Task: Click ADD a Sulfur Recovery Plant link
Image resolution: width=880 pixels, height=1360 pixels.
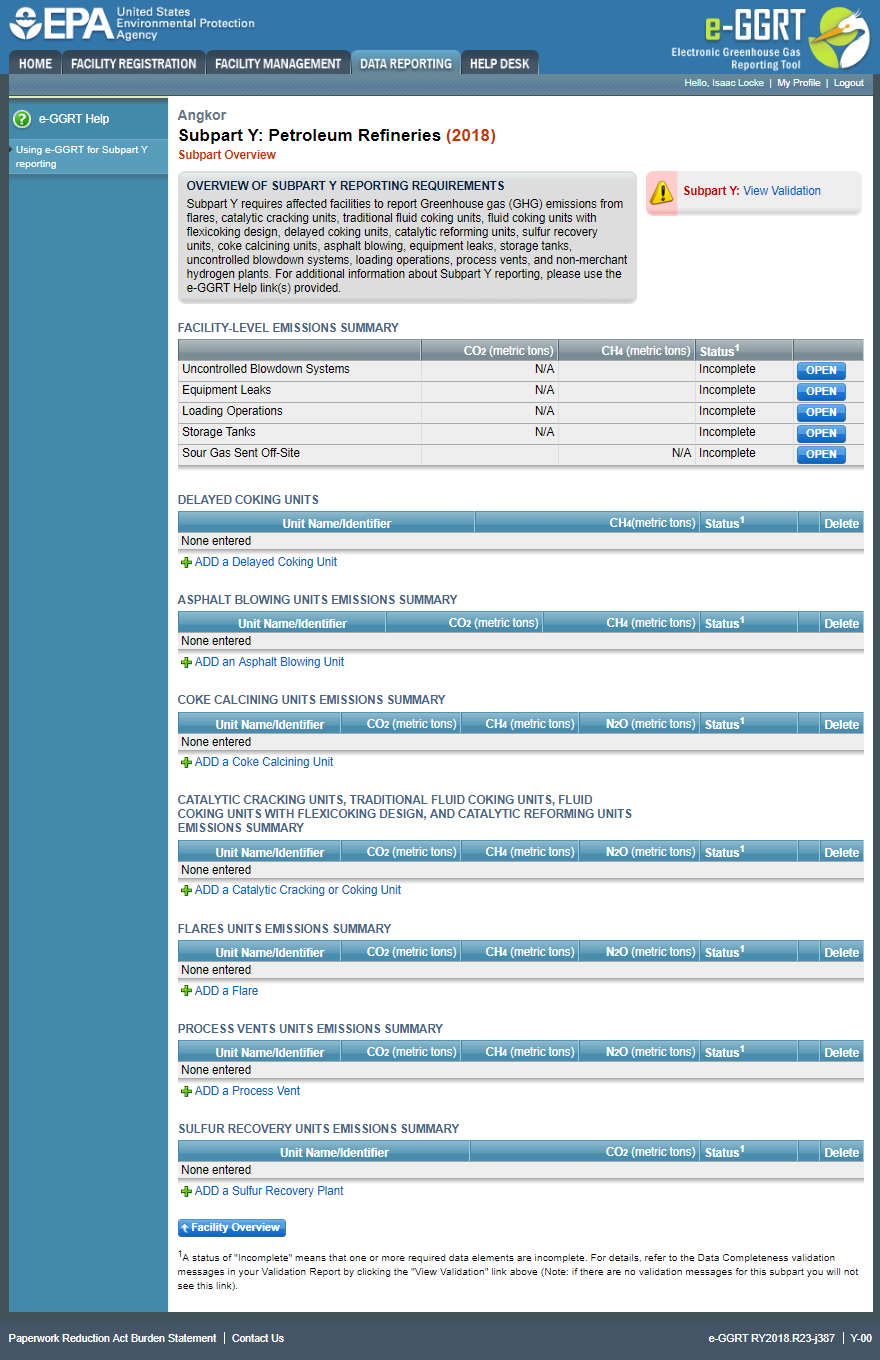Action: (269, 1191)
